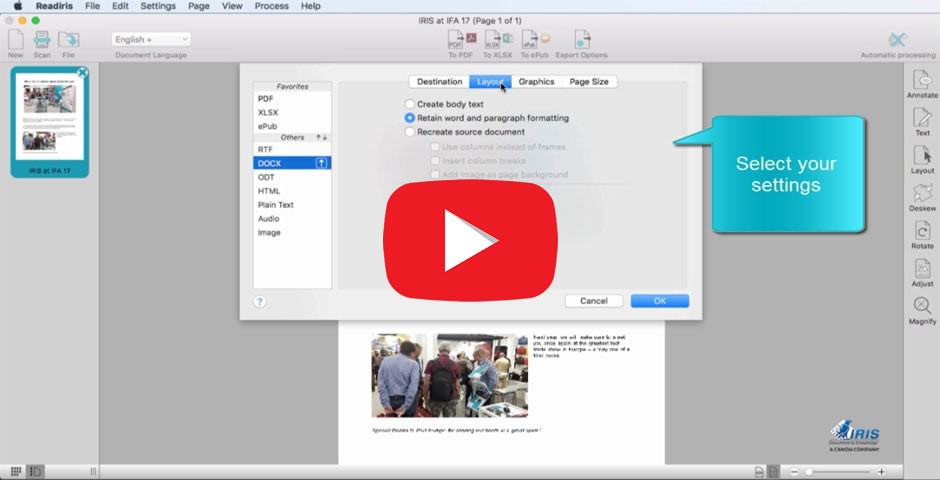
Task: Choose Plain Text output format
Action: (292, 204)
